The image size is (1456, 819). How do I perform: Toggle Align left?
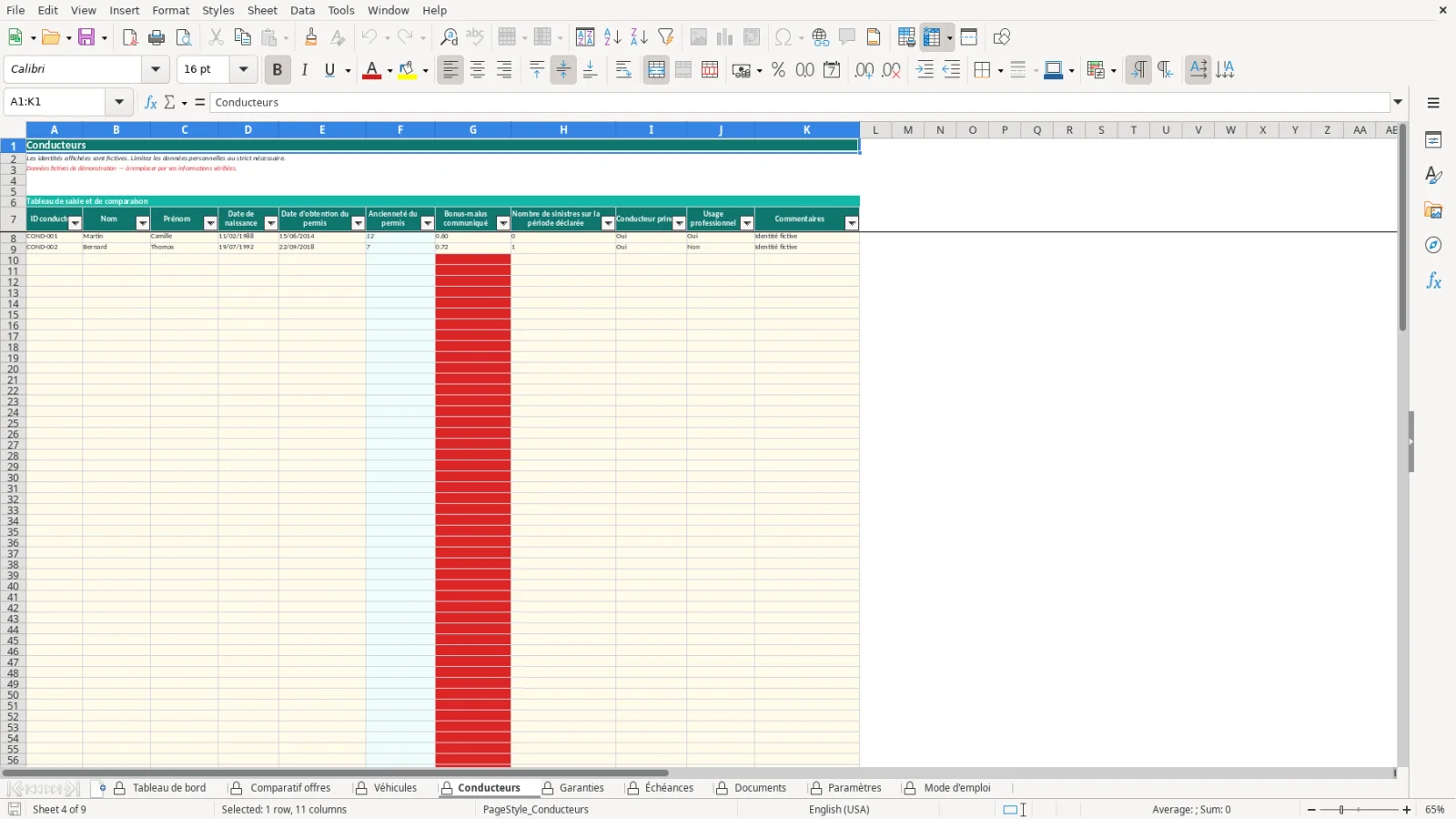coord(450,70)
